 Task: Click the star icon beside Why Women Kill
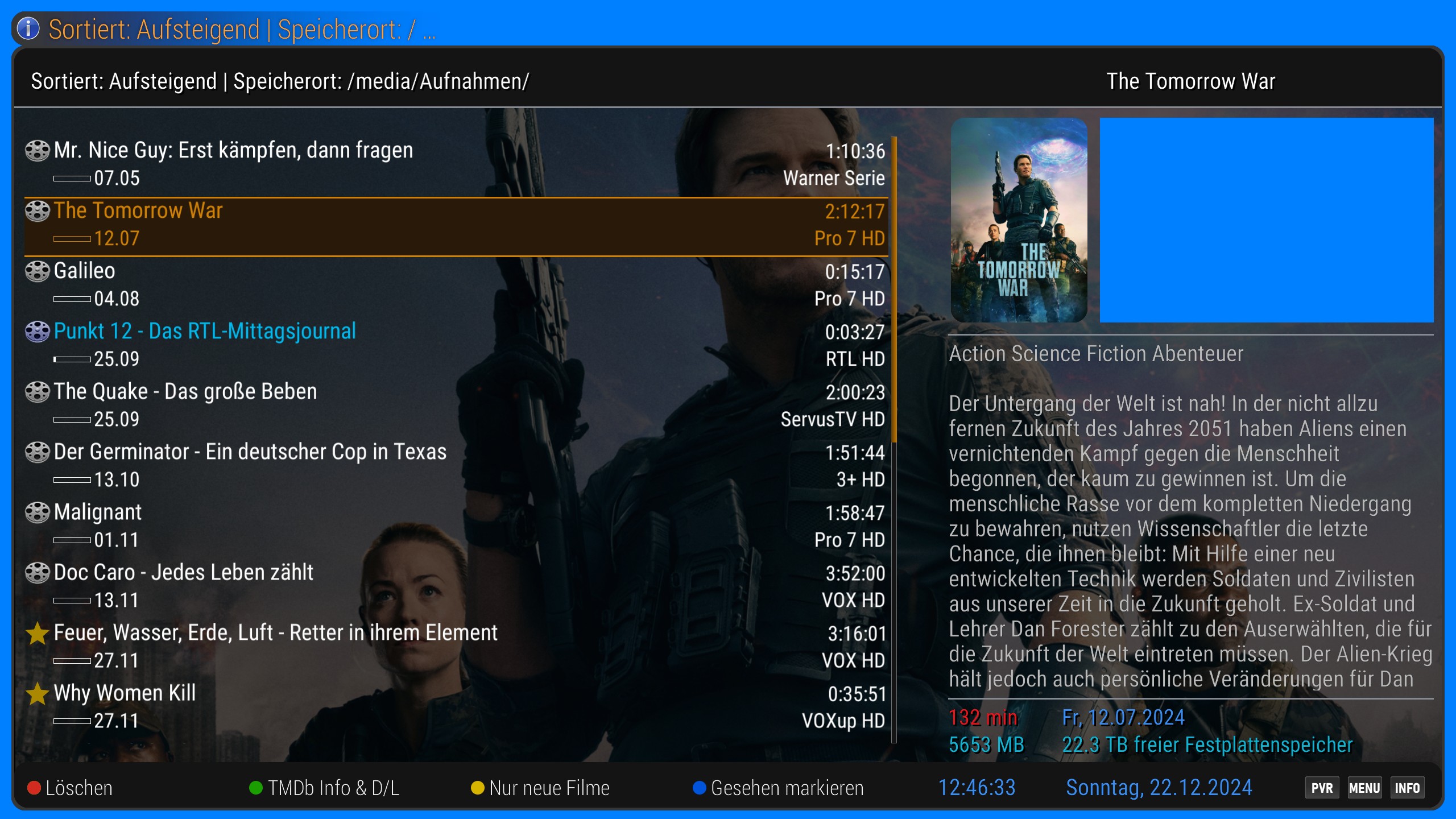click(38, 693)
